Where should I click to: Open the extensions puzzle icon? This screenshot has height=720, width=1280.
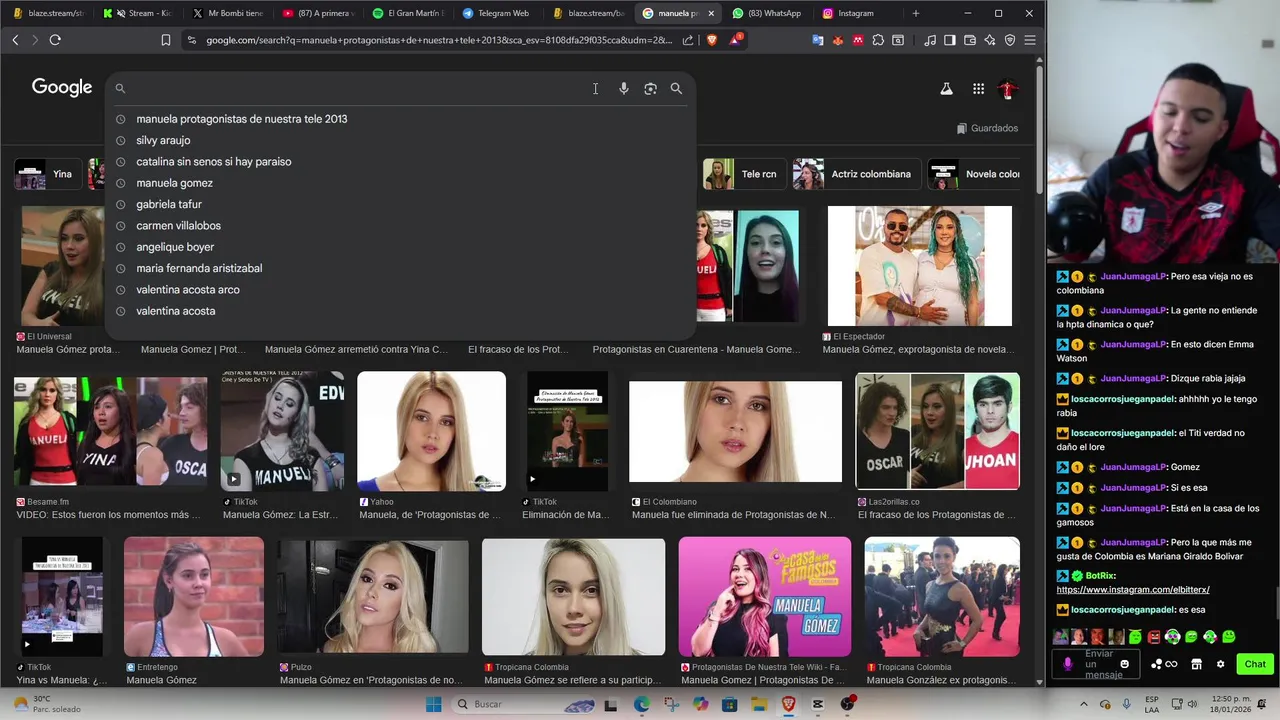pos(878,40)
